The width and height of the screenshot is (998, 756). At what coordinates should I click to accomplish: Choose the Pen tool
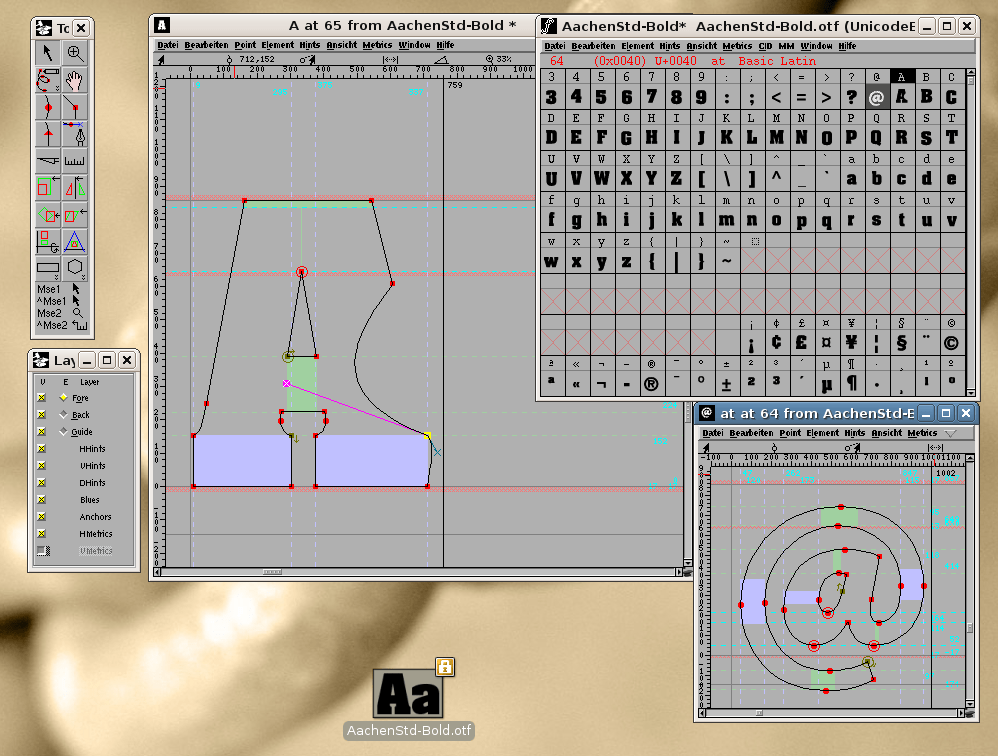pyautogui.click(x=74, y=134)
